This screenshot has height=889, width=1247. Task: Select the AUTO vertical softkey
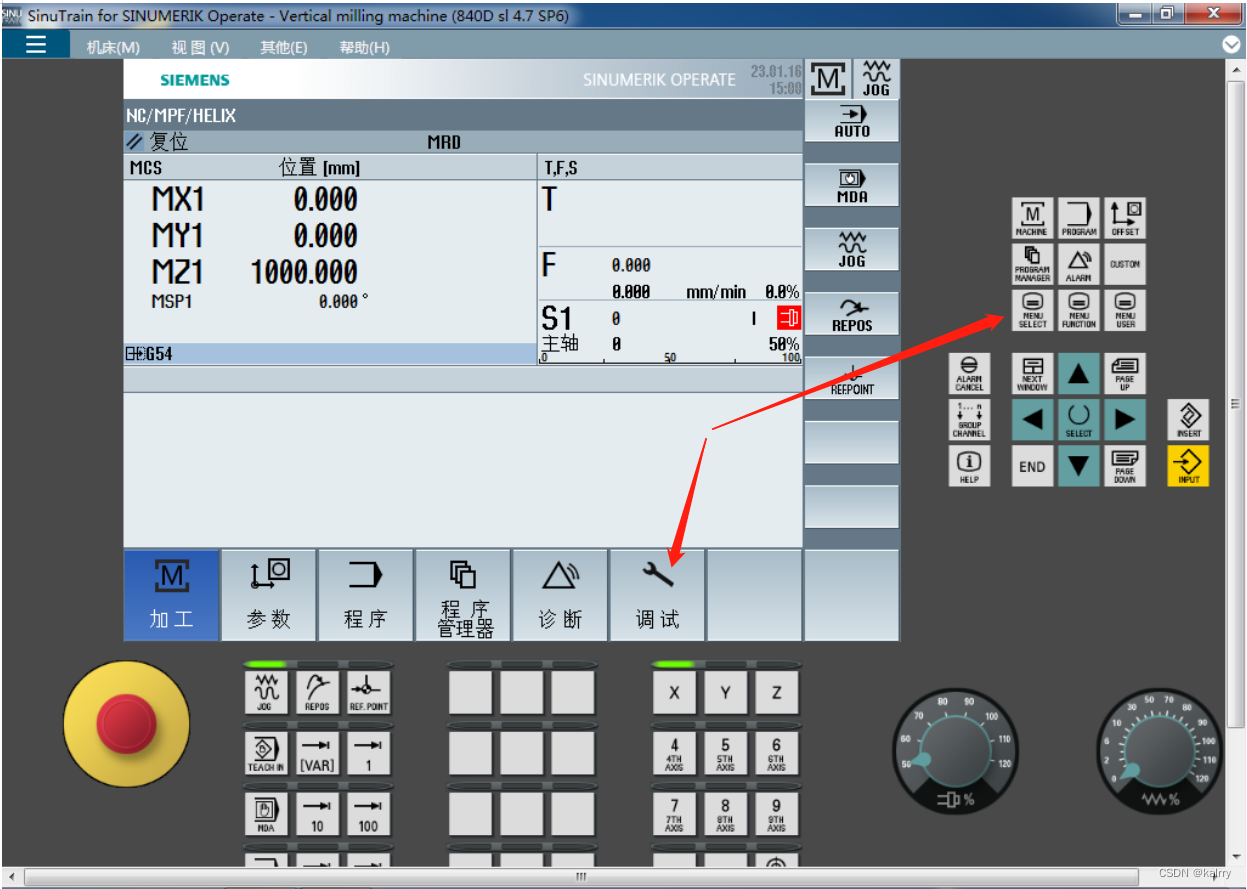click(852, 121)
